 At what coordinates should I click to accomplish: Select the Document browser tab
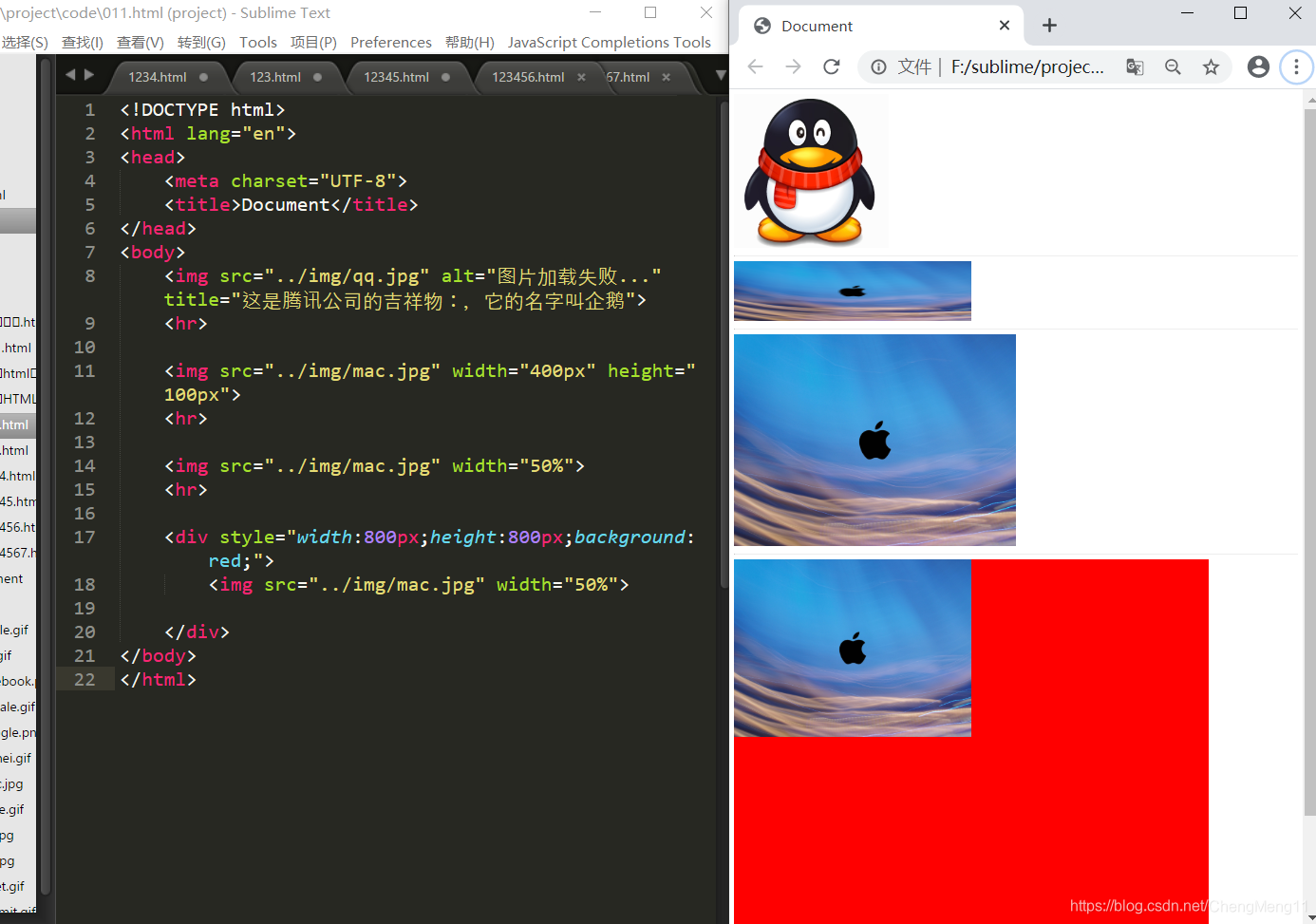pos(880,26)
